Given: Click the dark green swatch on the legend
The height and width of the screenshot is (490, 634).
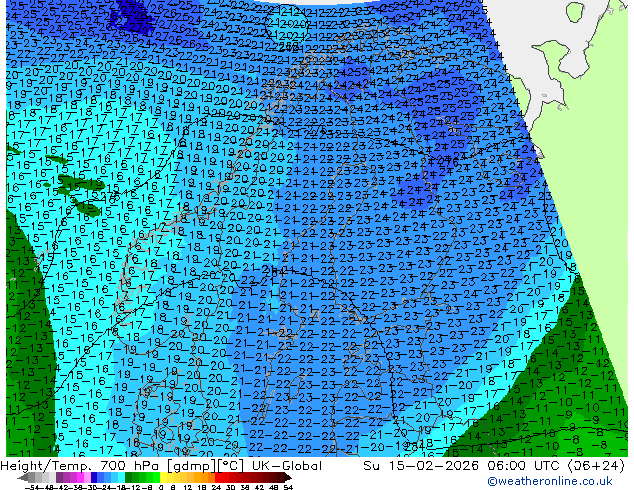Looking at the screenshot, I should point(129,478).
